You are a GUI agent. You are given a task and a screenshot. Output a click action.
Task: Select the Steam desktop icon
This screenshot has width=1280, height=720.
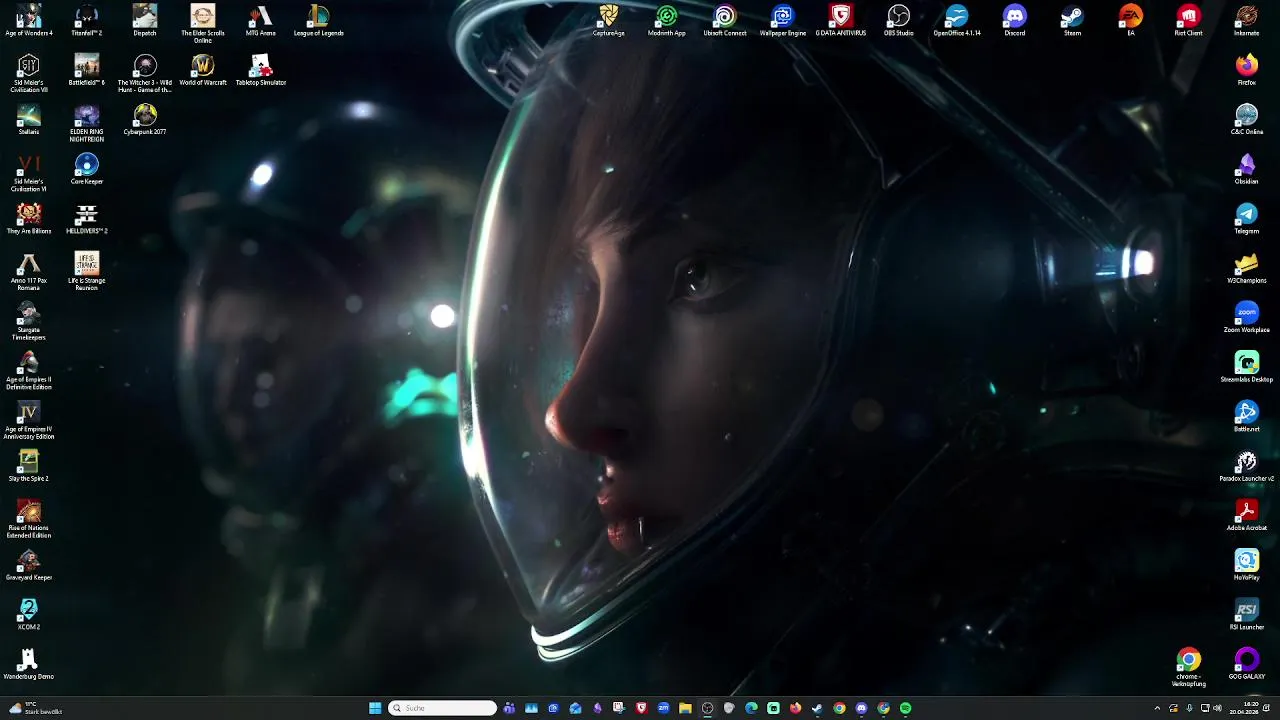pyautogui.click(x=1073, y=20)
